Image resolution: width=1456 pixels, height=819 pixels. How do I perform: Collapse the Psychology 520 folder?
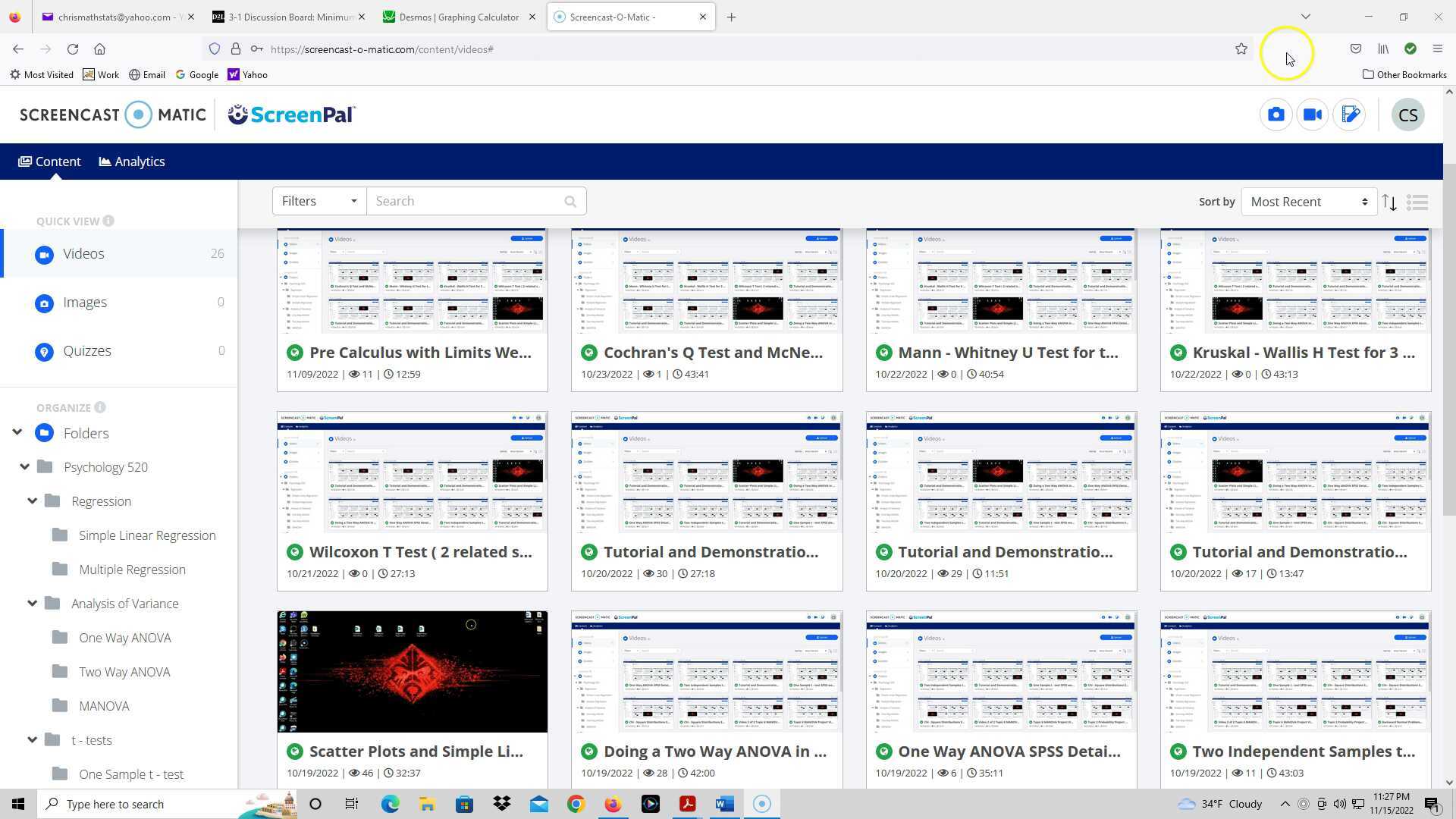25,467
